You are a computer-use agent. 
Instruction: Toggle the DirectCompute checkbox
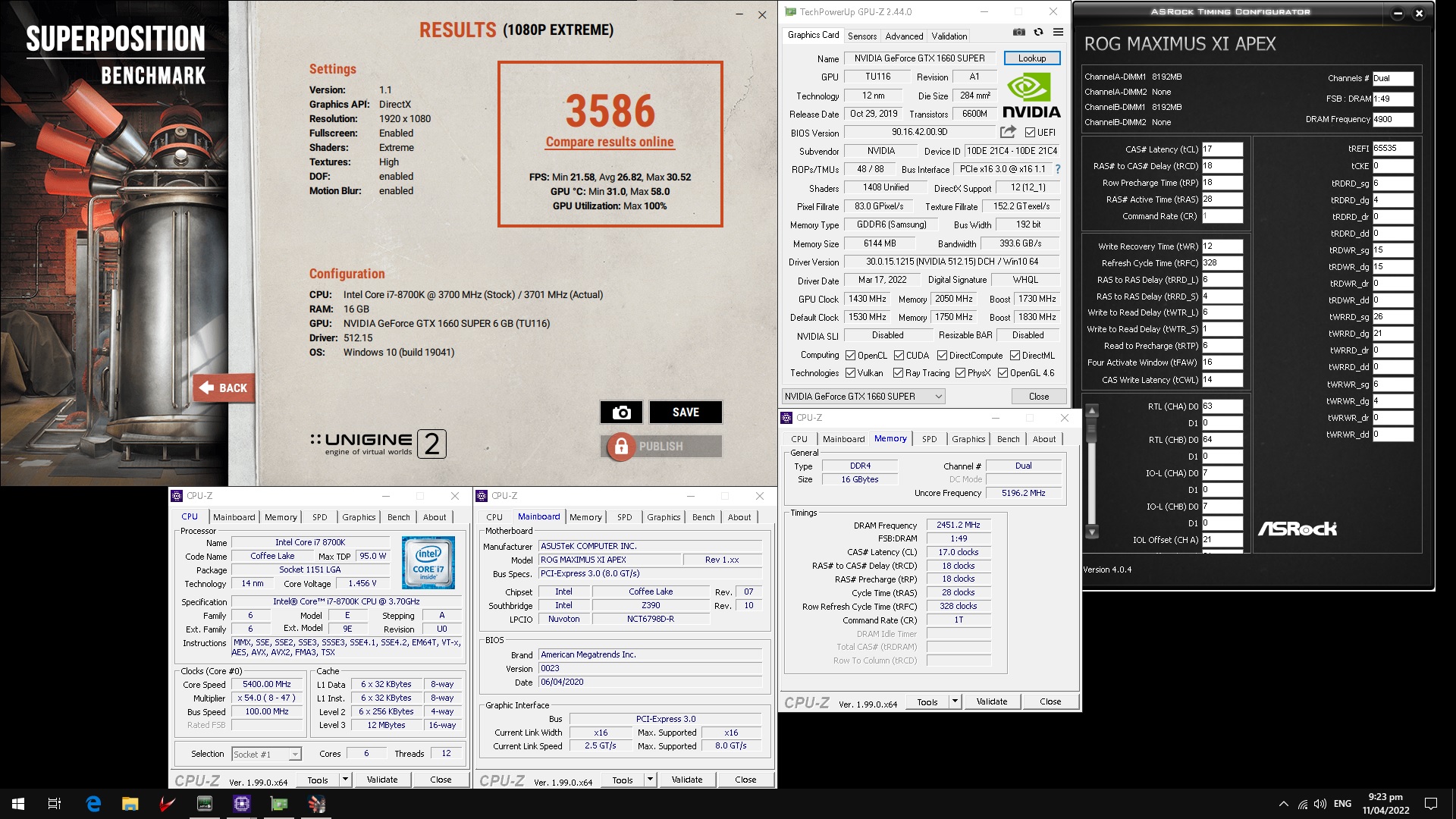[942, 356]
